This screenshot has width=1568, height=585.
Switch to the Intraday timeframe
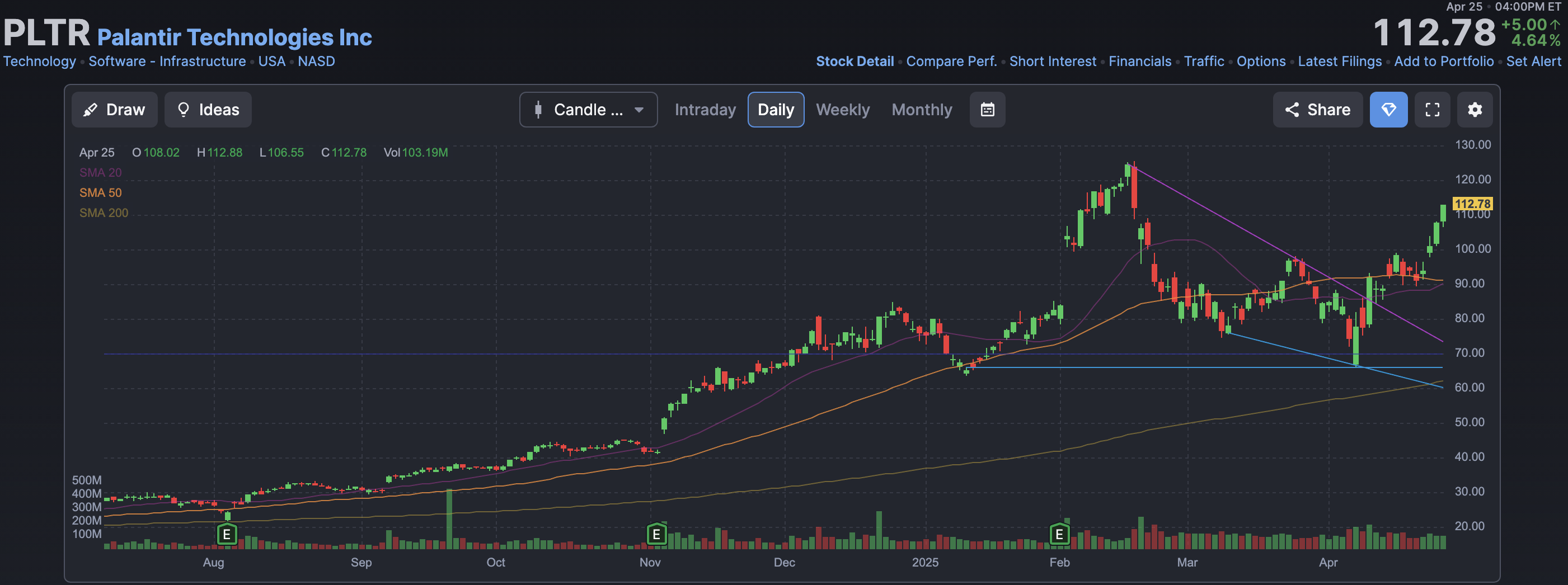[x=705, y=110]
